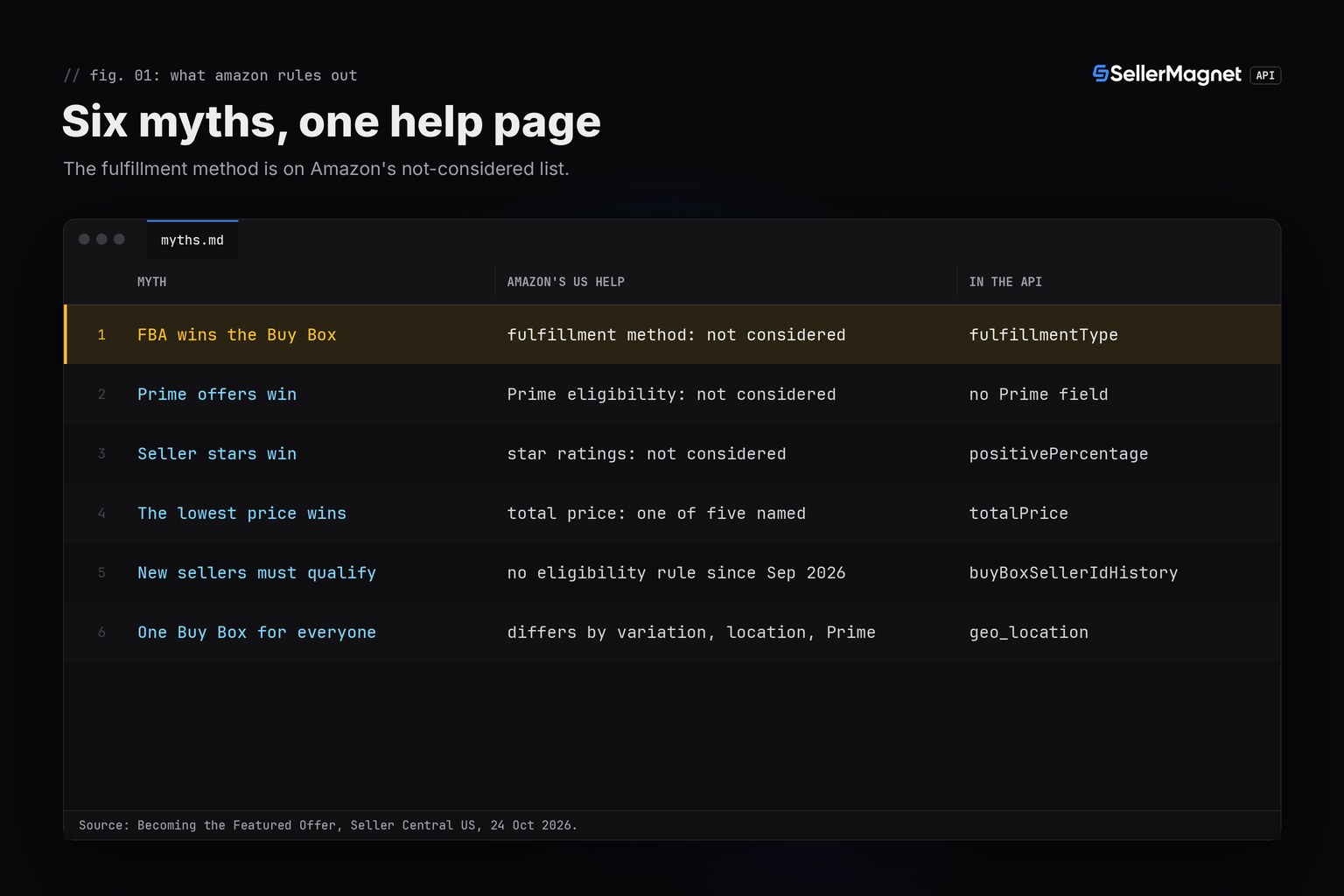Select the 'FBA wins the Buy Box' myth

point(237,335)
